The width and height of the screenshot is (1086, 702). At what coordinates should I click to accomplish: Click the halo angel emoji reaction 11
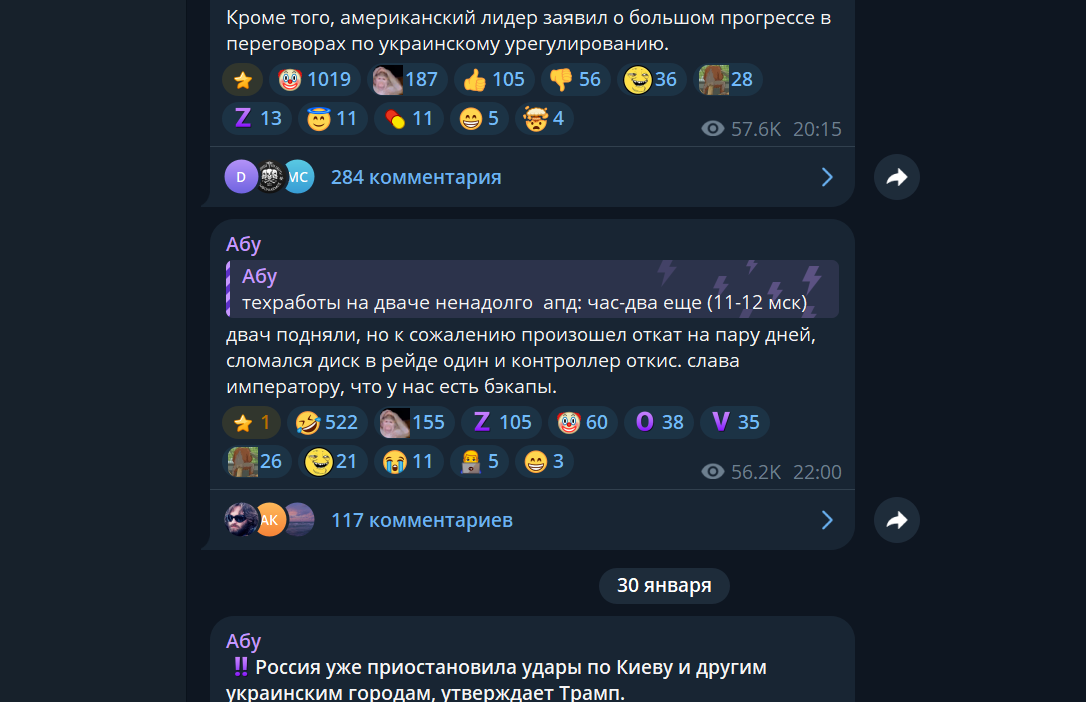coord(332,118)
